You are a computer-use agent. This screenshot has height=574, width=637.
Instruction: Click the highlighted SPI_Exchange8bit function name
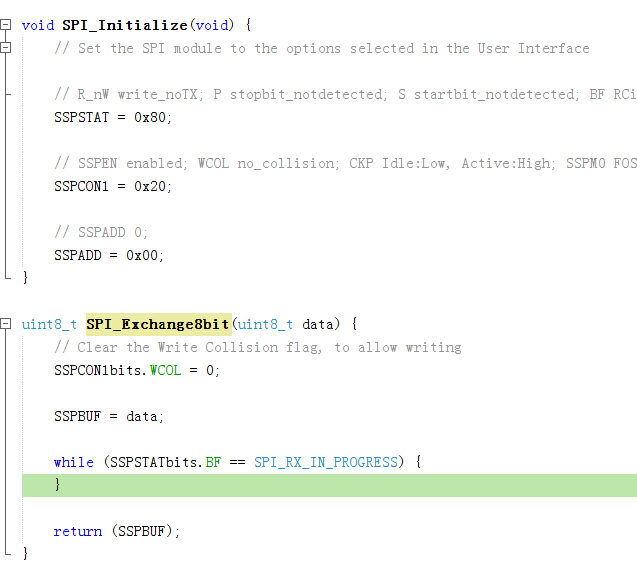click(158, 324)
